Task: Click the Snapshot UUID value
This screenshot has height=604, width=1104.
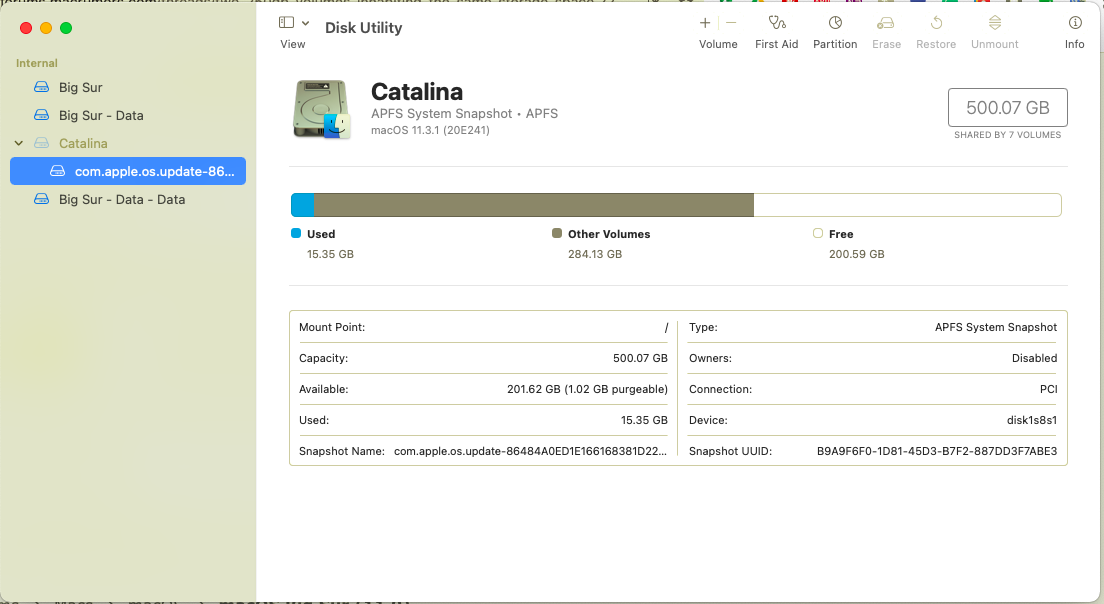Action: click(937, 451)
